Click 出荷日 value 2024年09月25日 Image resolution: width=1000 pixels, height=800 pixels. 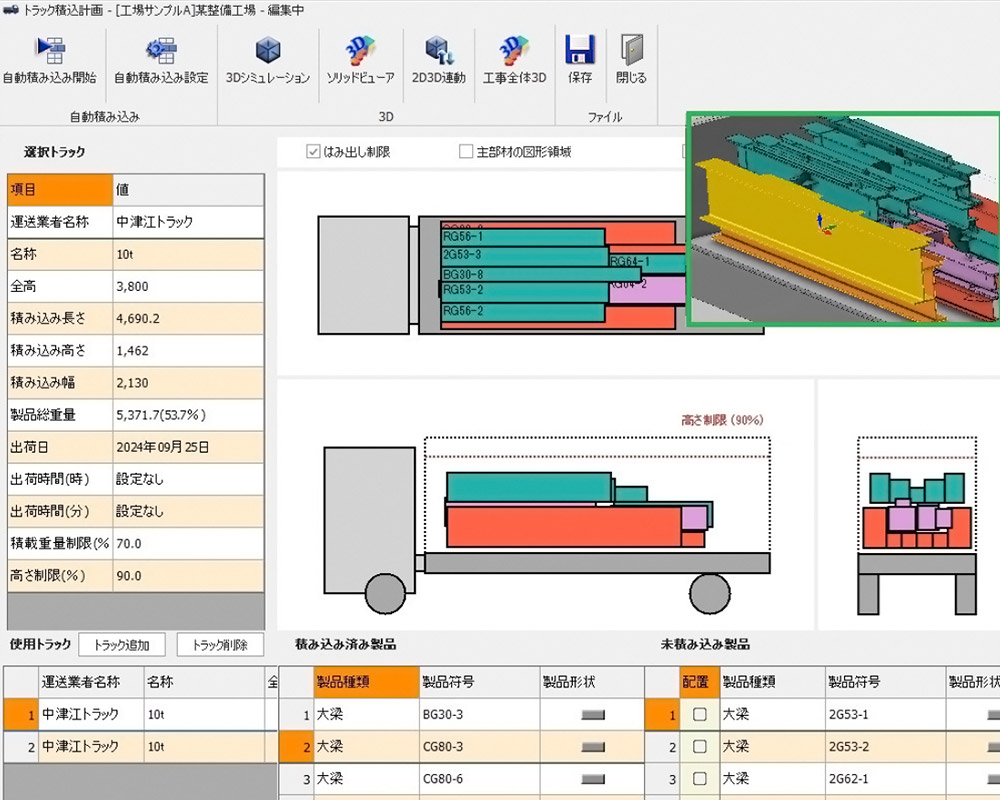click(x=188, y=447)
